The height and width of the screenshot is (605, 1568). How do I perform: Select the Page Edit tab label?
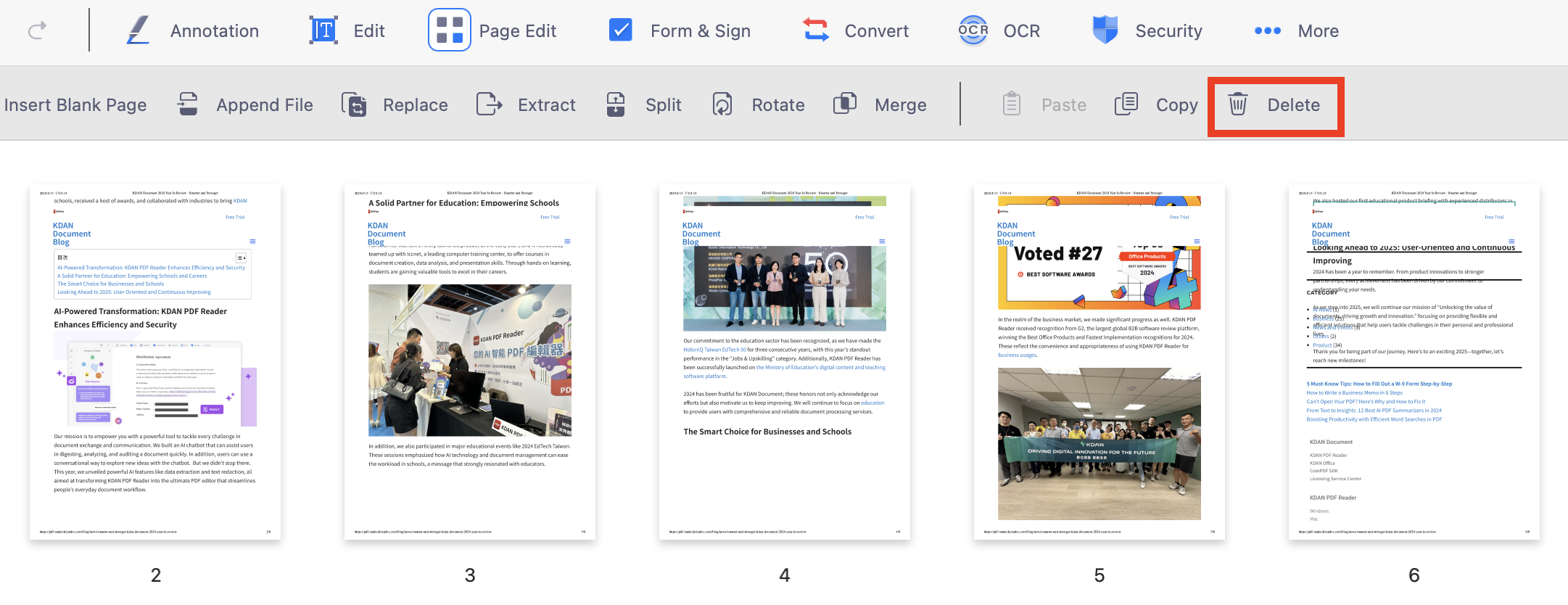tap(518, 31)
